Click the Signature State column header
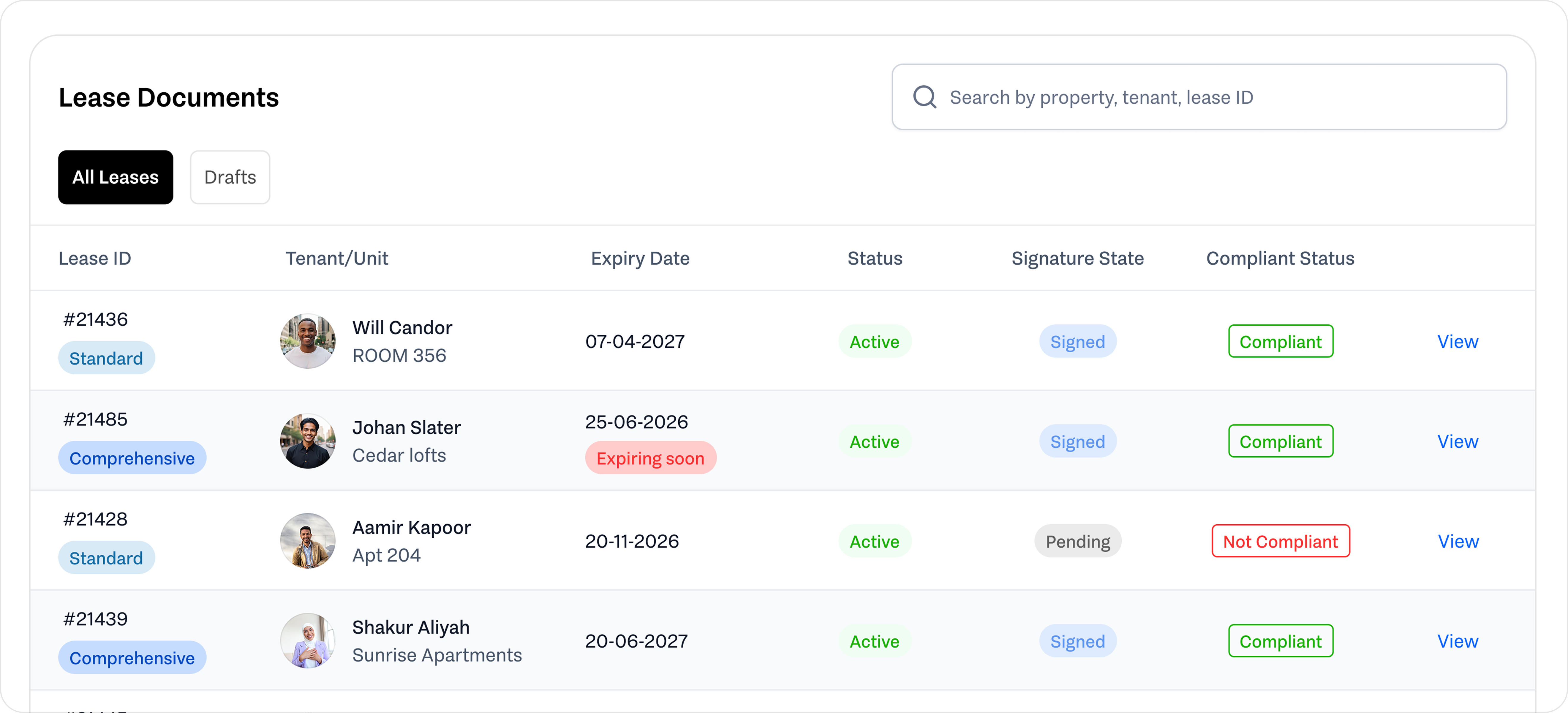This screenshot has height=713, width=1568. 1077,258
